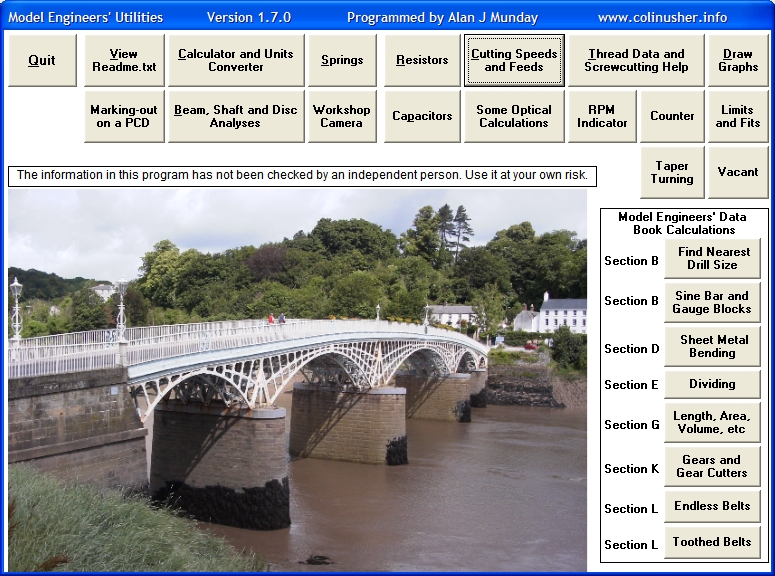Viewport: 775px width, 576px height.
Task: Open Endless Belts calculations
Action: [x=712, y=506]
